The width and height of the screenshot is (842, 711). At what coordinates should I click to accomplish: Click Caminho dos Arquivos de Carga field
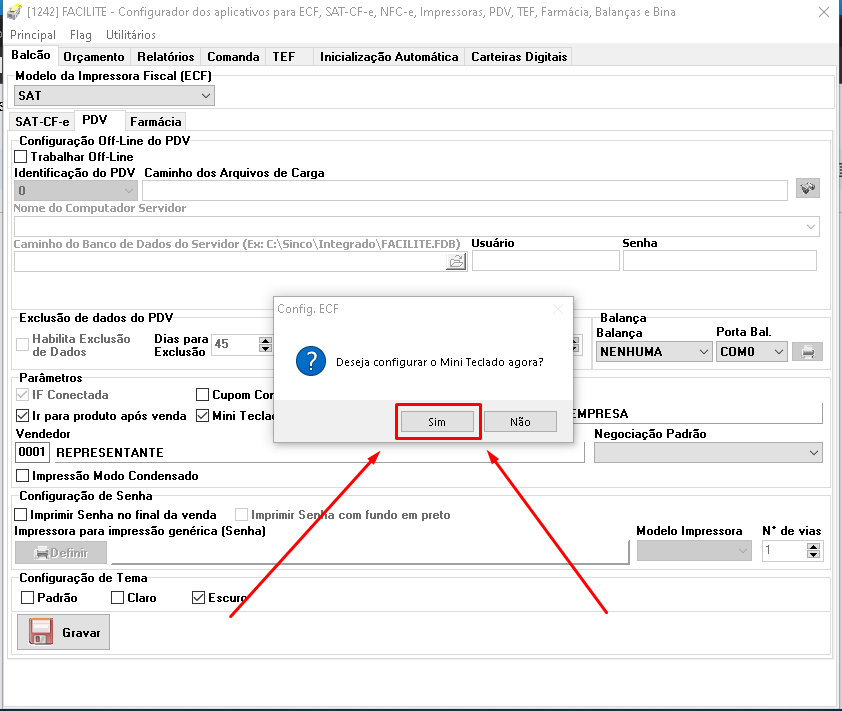pyautogui.click(x=465, y=191)
